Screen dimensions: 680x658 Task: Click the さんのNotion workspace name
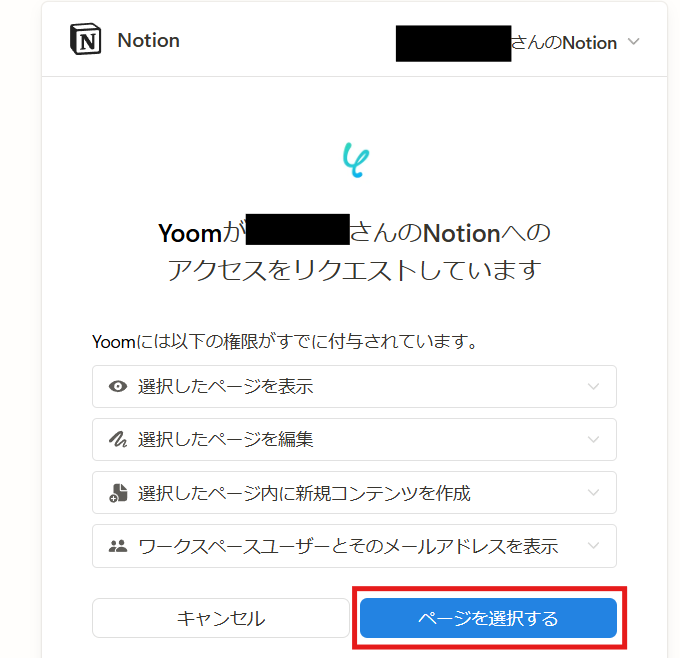563,43
